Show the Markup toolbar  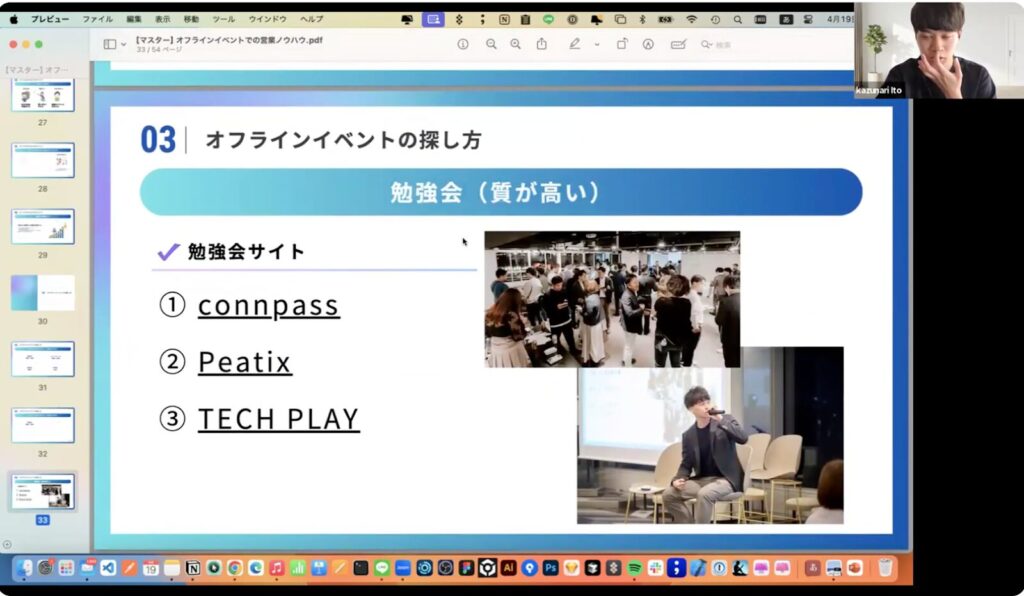[648, 44]
